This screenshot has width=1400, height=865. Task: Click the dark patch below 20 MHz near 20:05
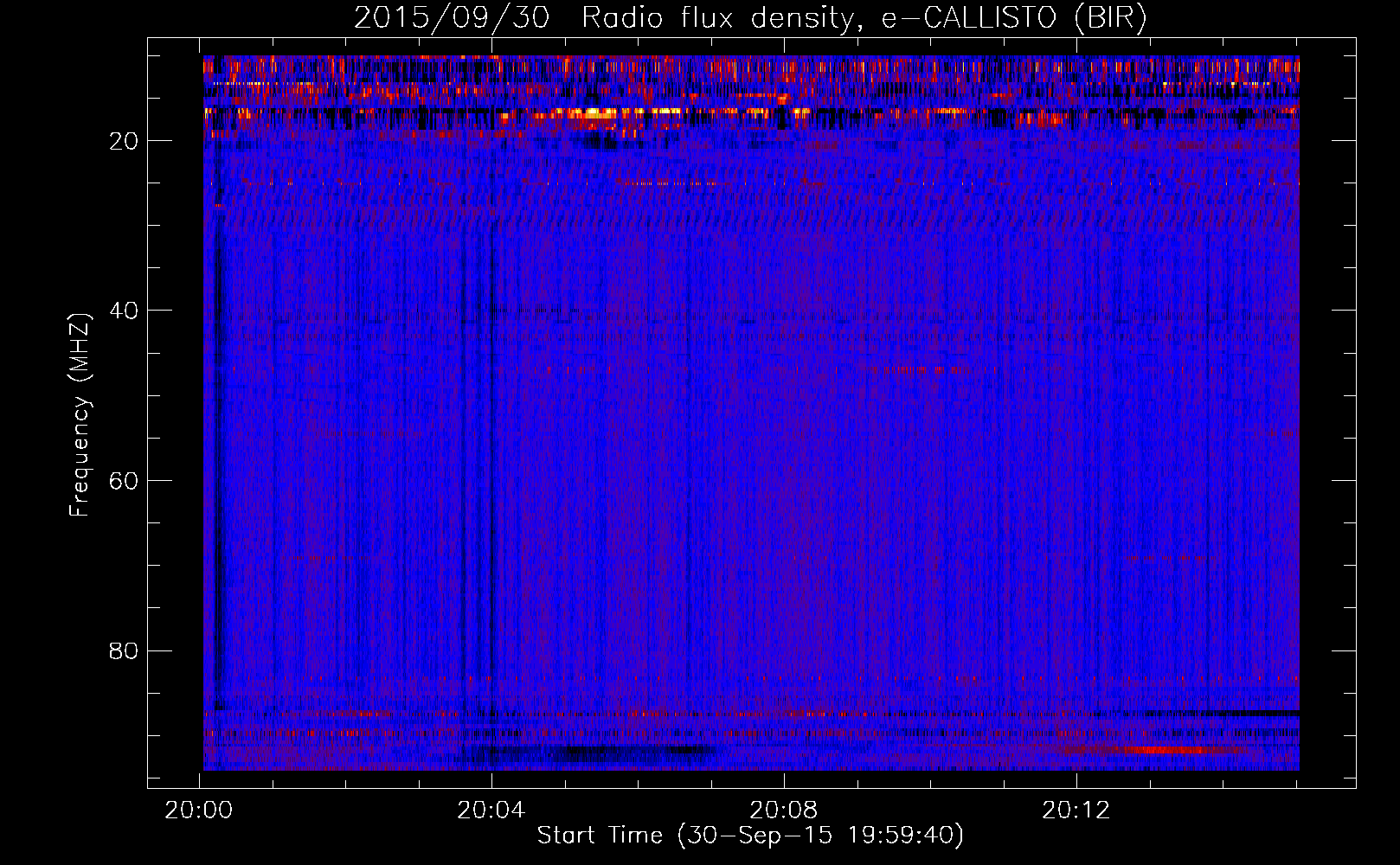(x=601, y=143)
